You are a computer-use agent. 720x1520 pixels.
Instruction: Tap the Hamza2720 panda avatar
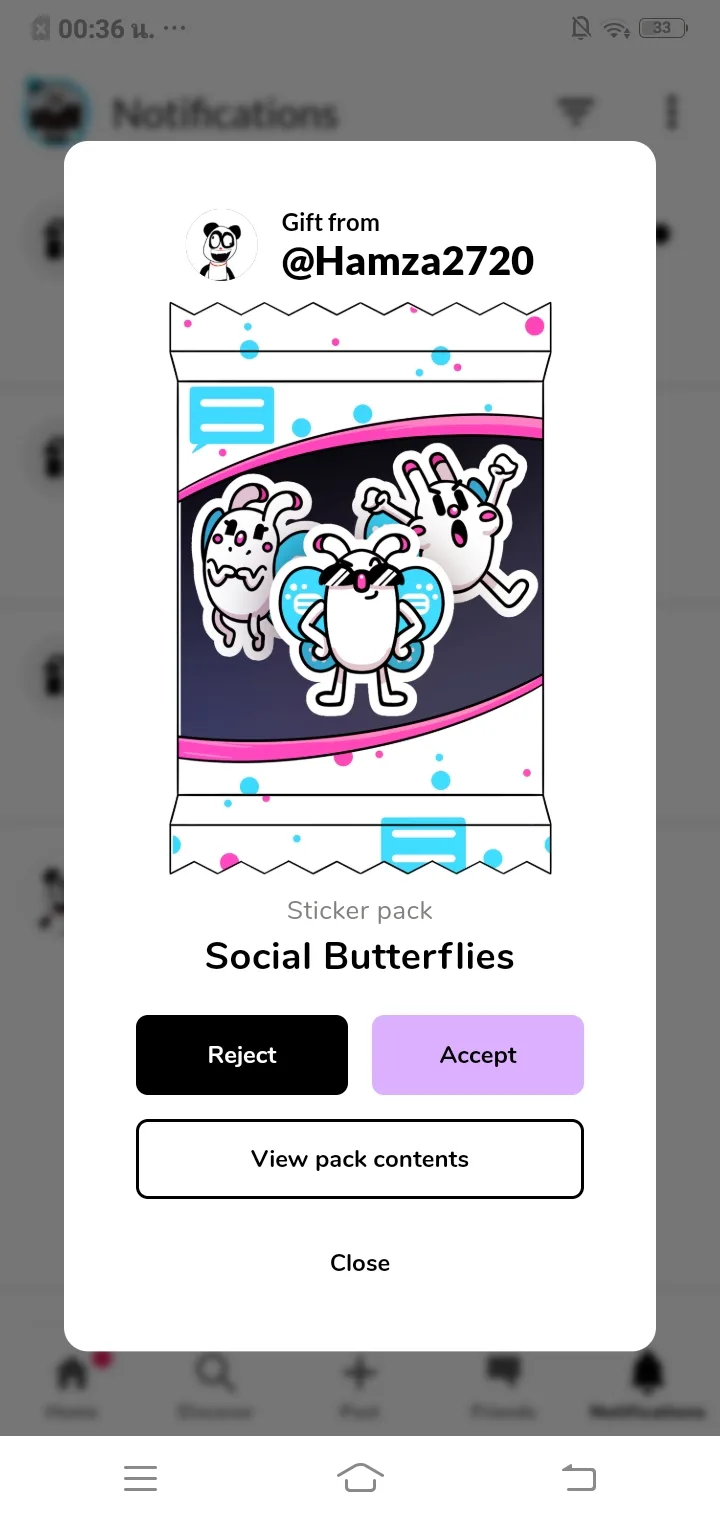pyautogui.click(x=222, y=245)
